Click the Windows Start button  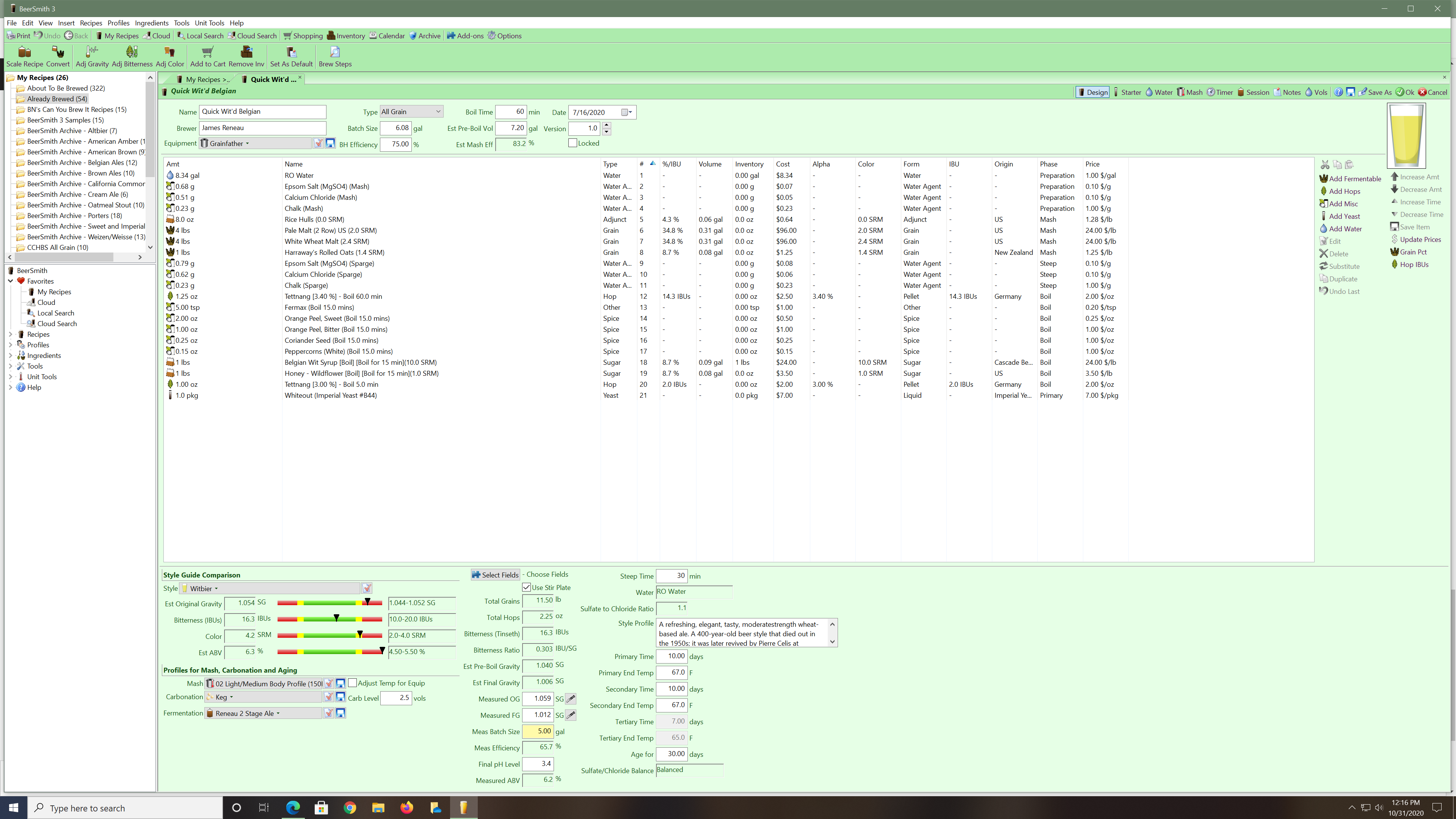pyautogui.click(x=14, y=808)
